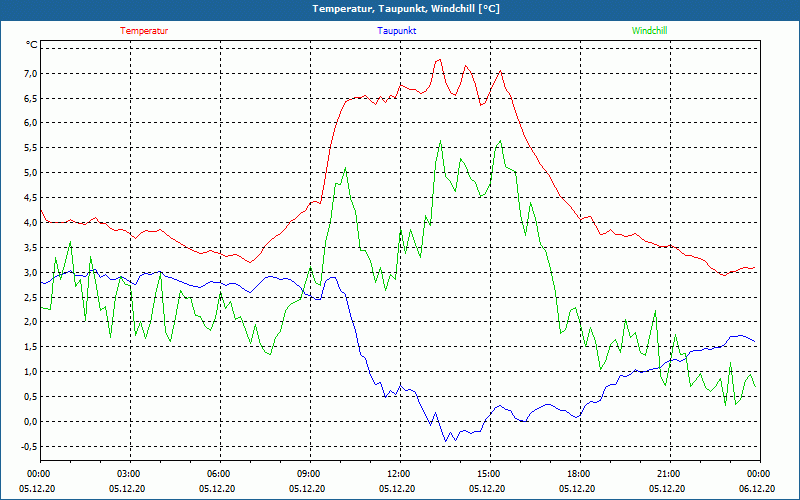
Task: Select the green 'Windchill' legend label
Action: pos(649,31)
